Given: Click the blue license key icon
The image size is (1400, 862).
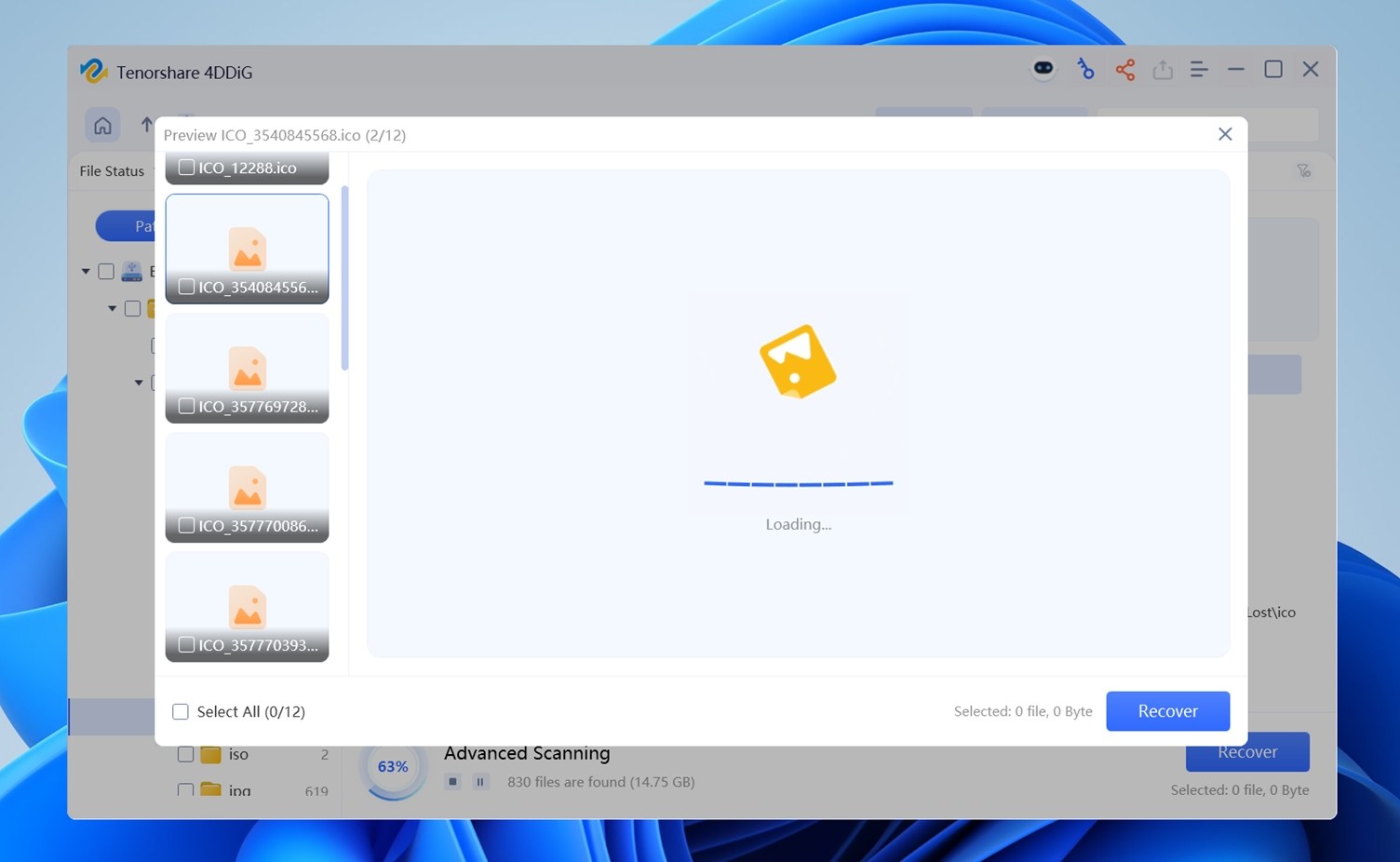Looking at the screenshot, I should (1085, 69).
